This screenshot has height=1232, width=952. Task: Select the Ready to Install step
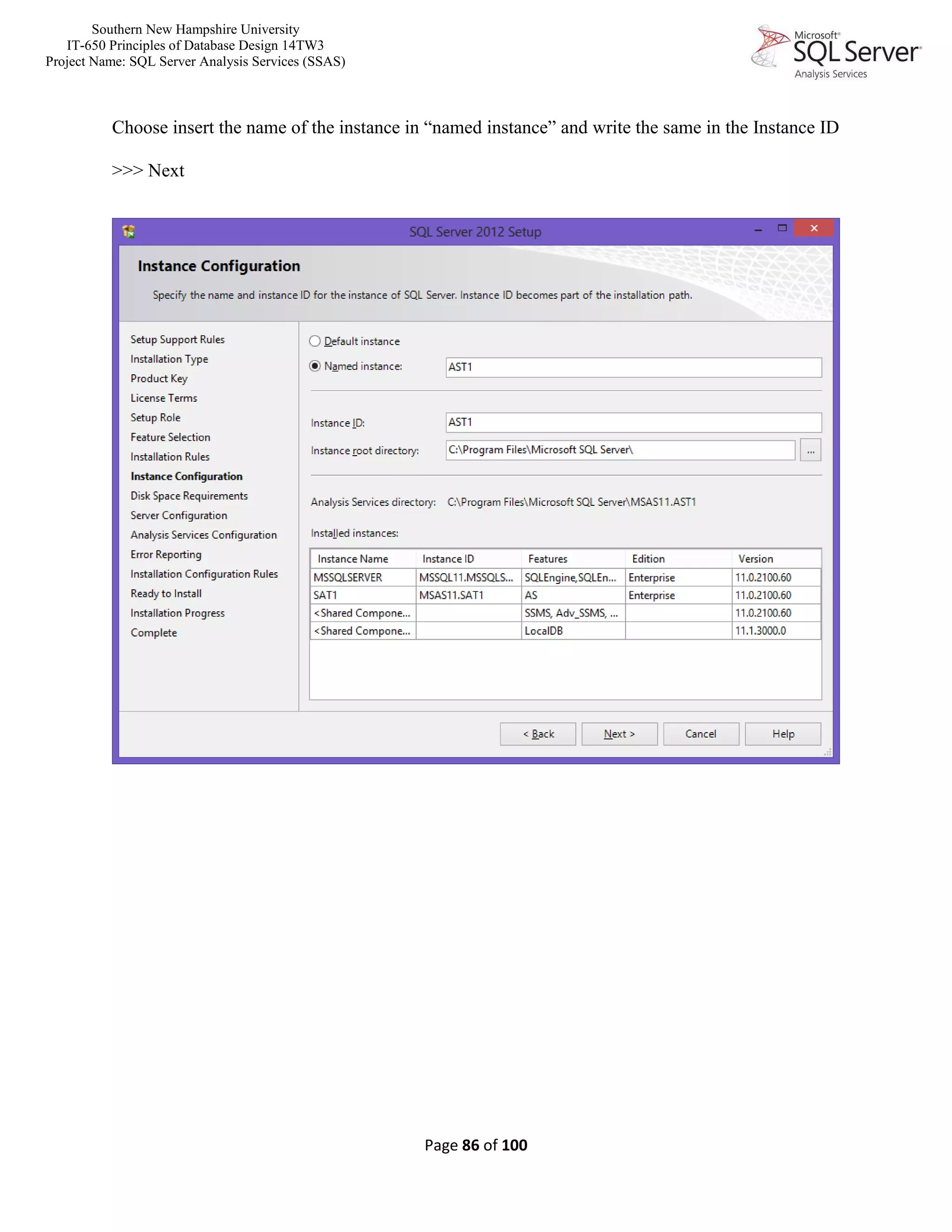(166, 593)
